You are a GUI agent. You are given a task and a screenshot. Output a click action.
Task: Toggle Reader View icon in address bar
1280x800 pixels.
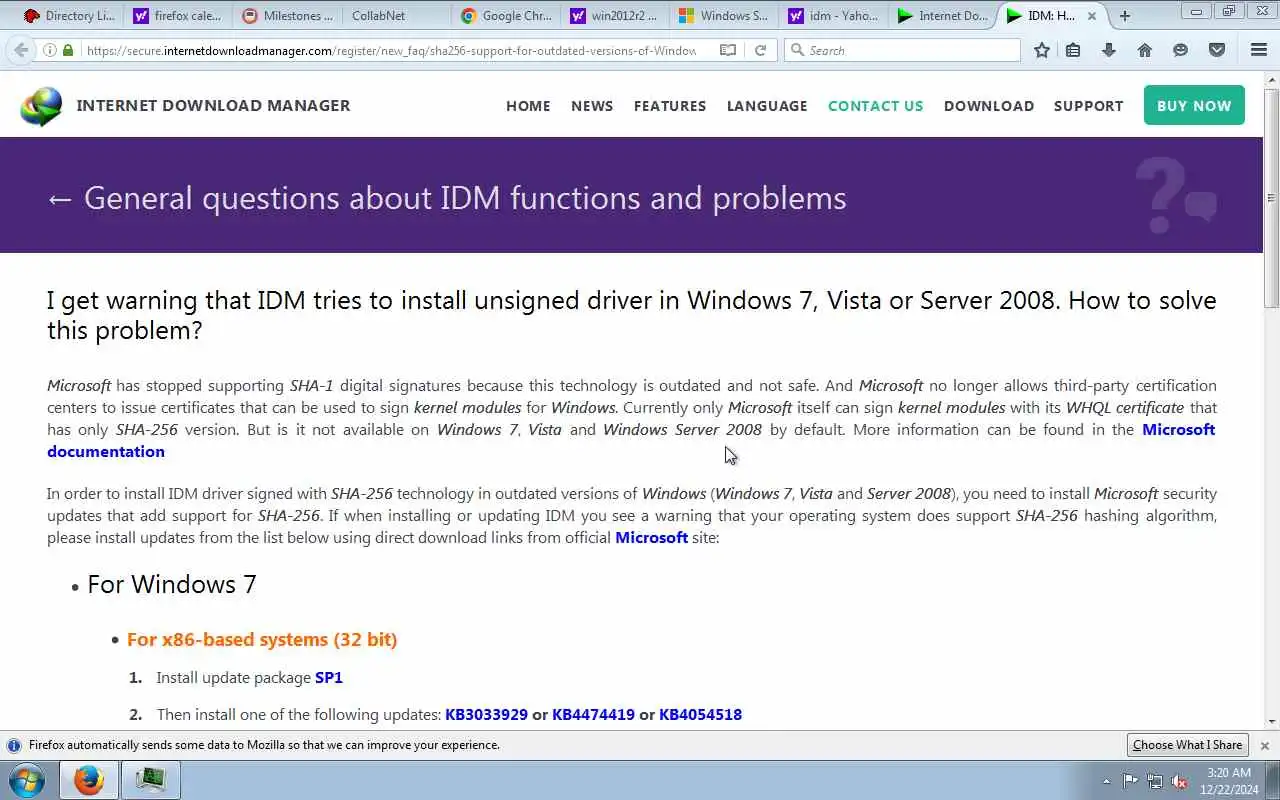pos(728,50)
